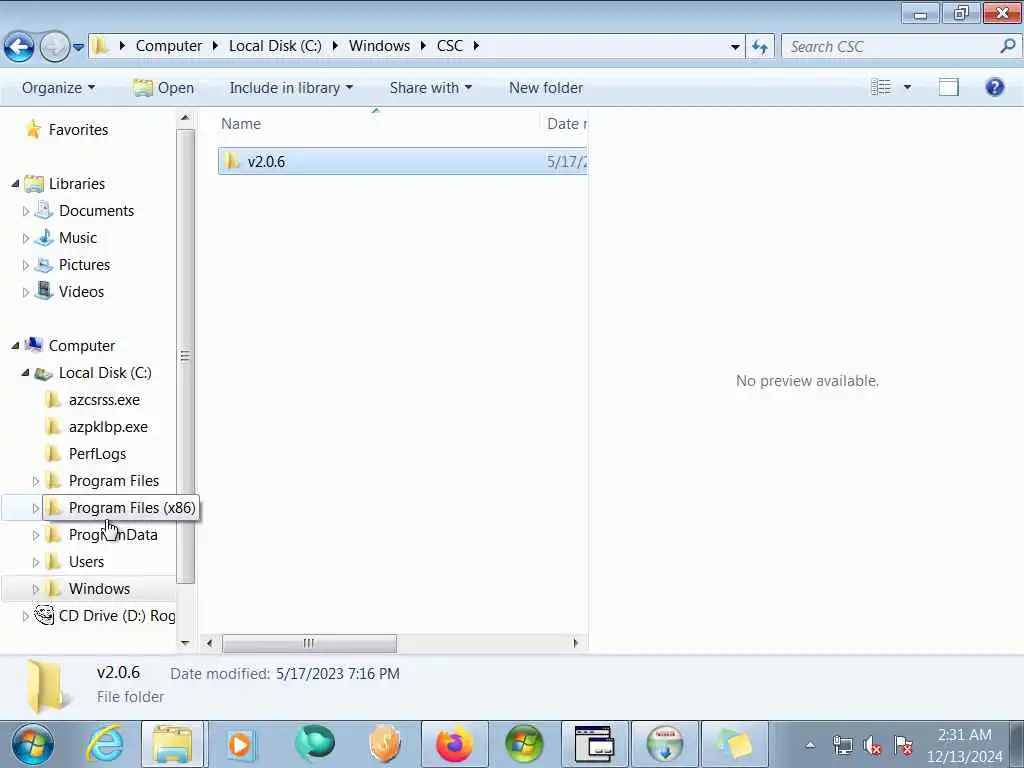Select the azpklbp.exe folder in tree

pyautogui.click(x=108, y=426)
